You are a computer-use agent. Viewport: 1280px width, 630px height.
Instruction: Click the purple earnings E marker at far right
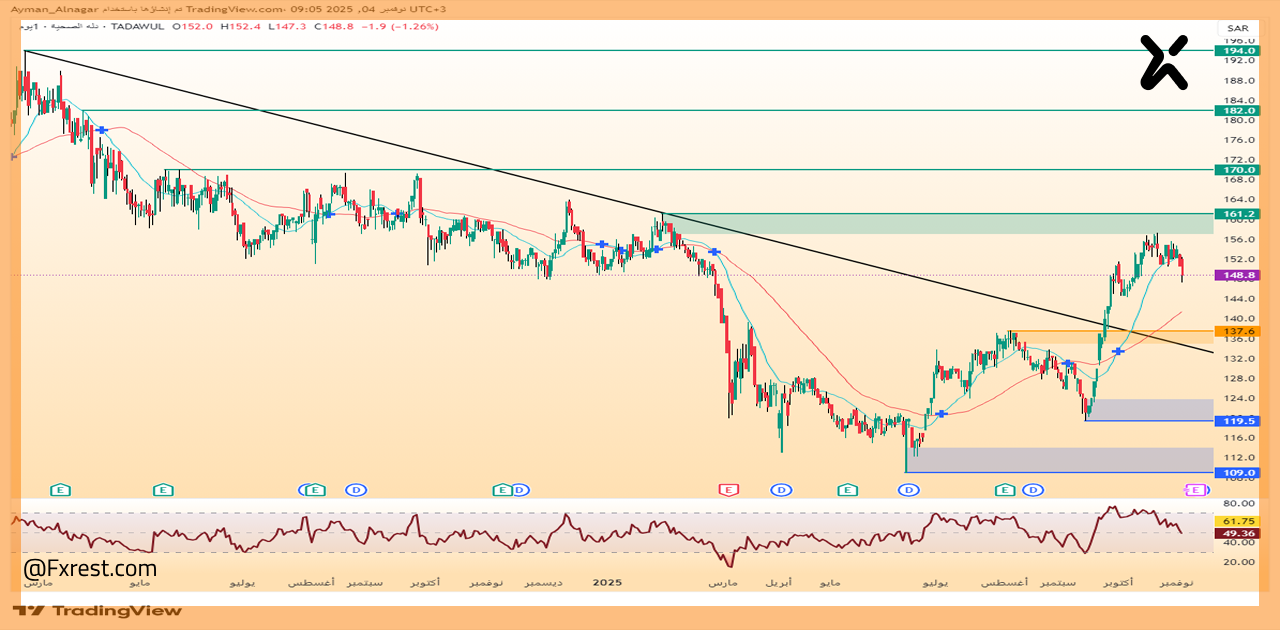click(x=1194, y=490)
